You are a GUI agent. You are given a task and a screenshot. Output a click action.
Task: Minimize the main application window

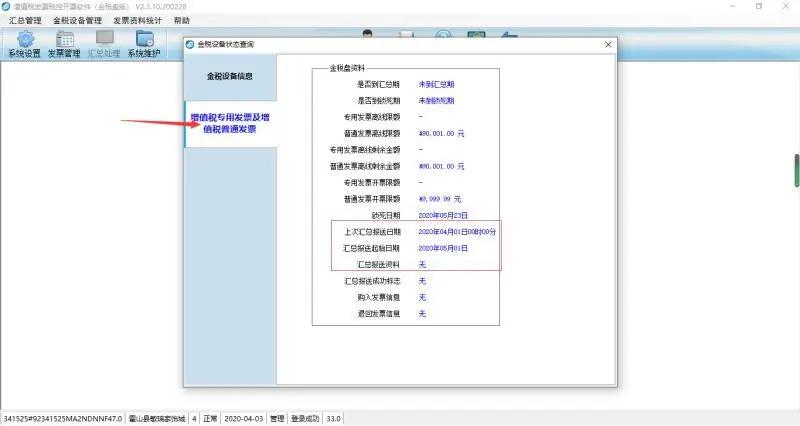click(733, 6)
